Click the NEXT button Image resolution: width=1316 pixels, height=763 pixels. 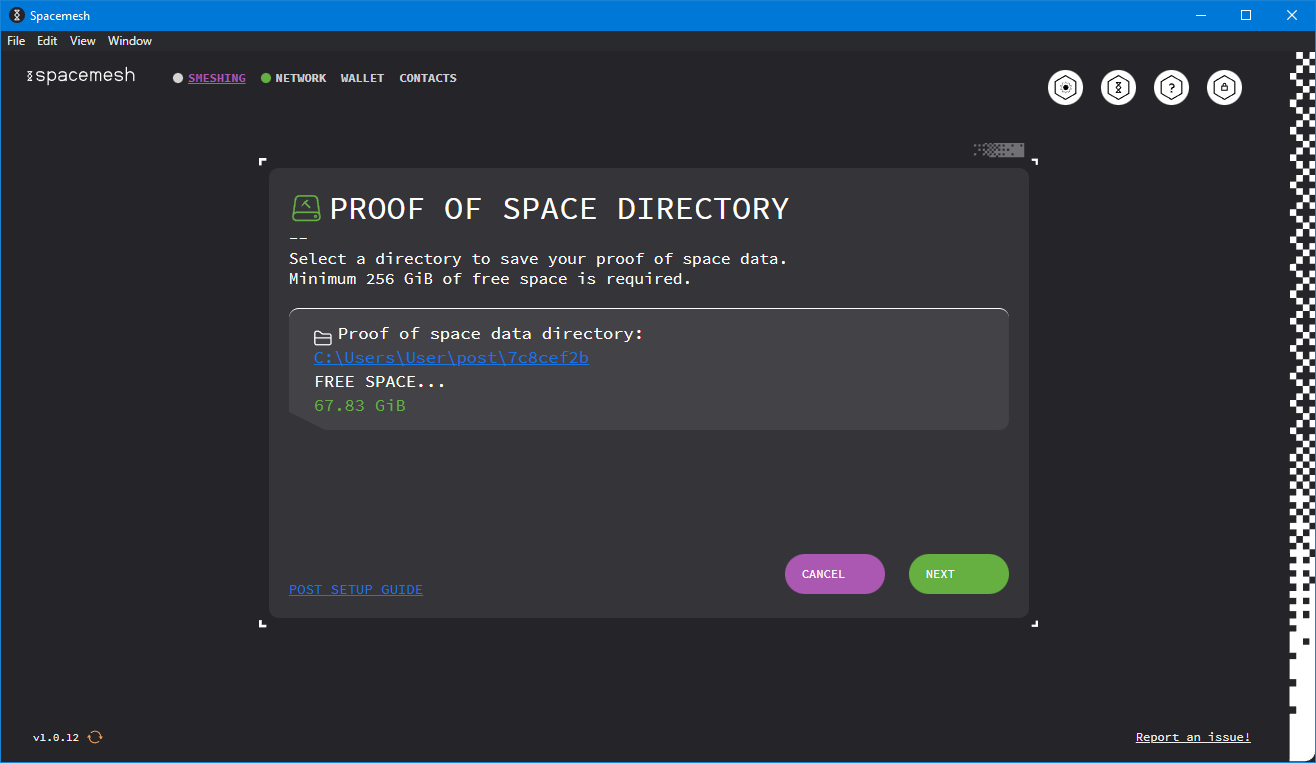click(959, 574)
